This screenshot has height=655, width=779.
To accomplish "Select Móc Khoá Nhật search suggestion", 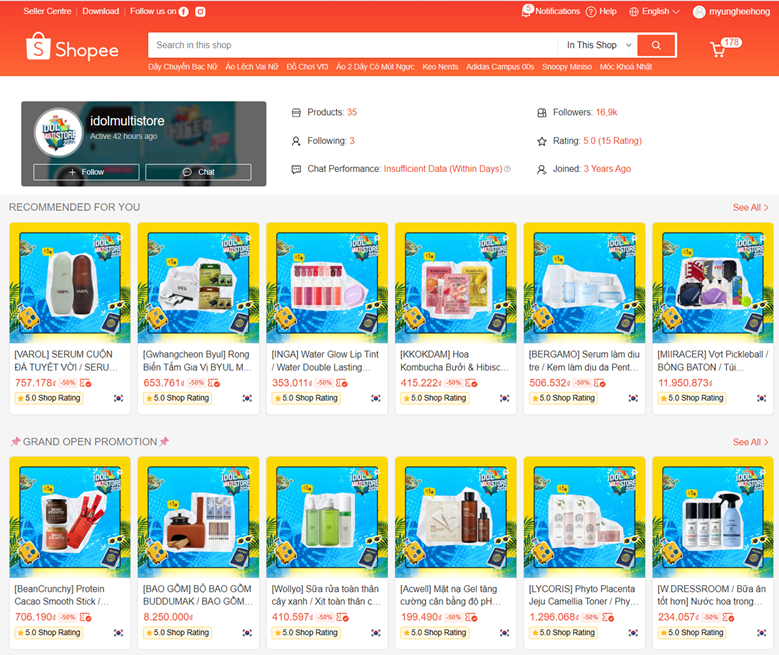I will click(x=626, y=67).
